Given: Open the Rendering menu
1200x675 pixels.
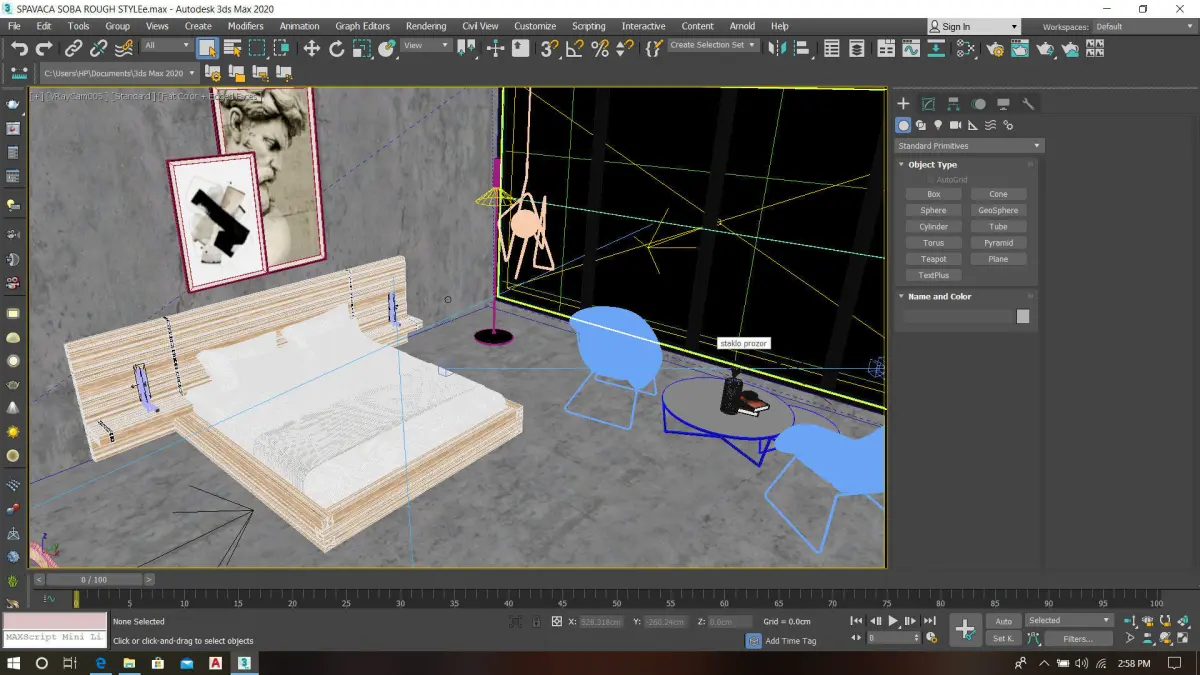Looking at the screenshot, I should click(426, 26).
